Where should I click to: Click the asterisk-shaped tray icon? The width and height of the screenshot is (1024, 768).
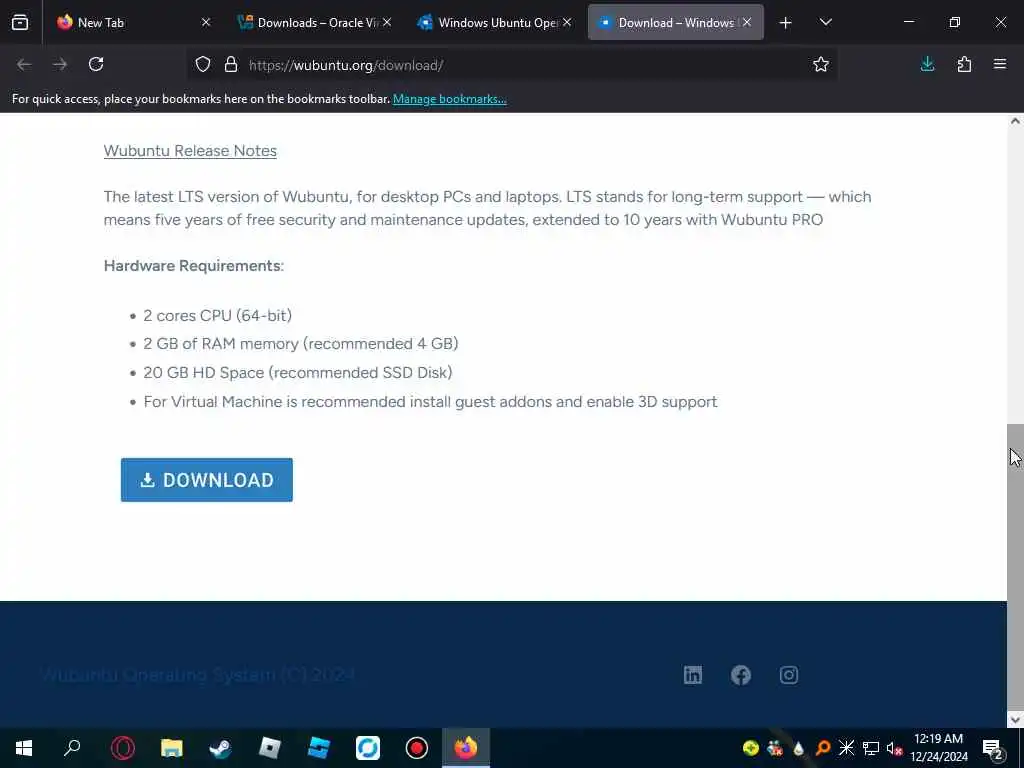coord(846,748)
